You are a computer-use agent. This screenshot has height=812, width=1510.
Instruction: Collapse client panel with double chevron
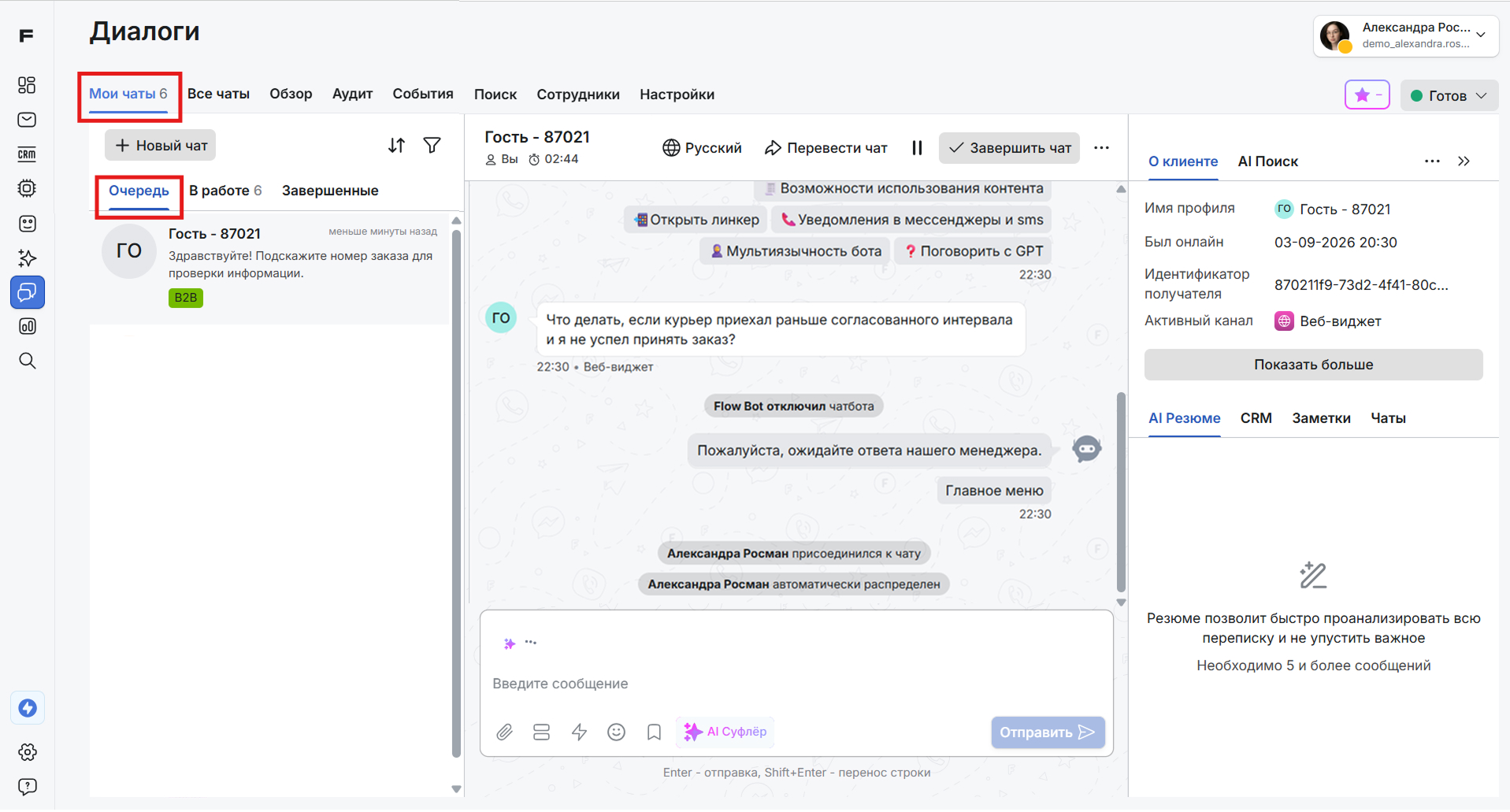pos(1464,161)
